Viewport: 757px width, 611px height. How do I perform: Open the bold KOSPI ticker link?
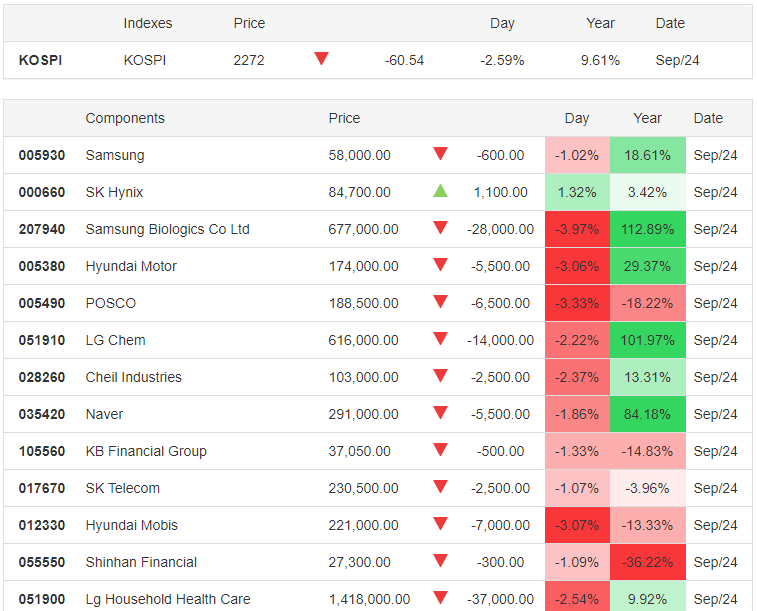coord(41,60)
